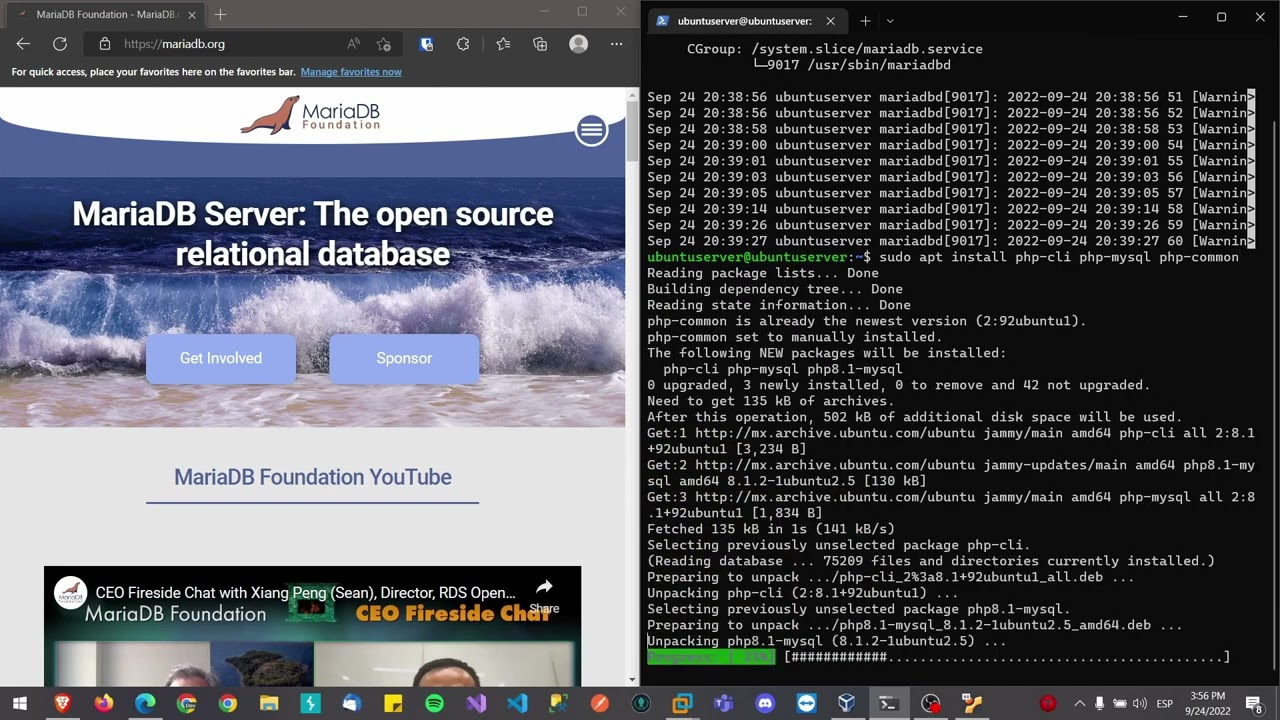The width and height of the screenshot is (1280, 720).
Task: Open Edge Collections icon
Action: click(x=540, y=44)
